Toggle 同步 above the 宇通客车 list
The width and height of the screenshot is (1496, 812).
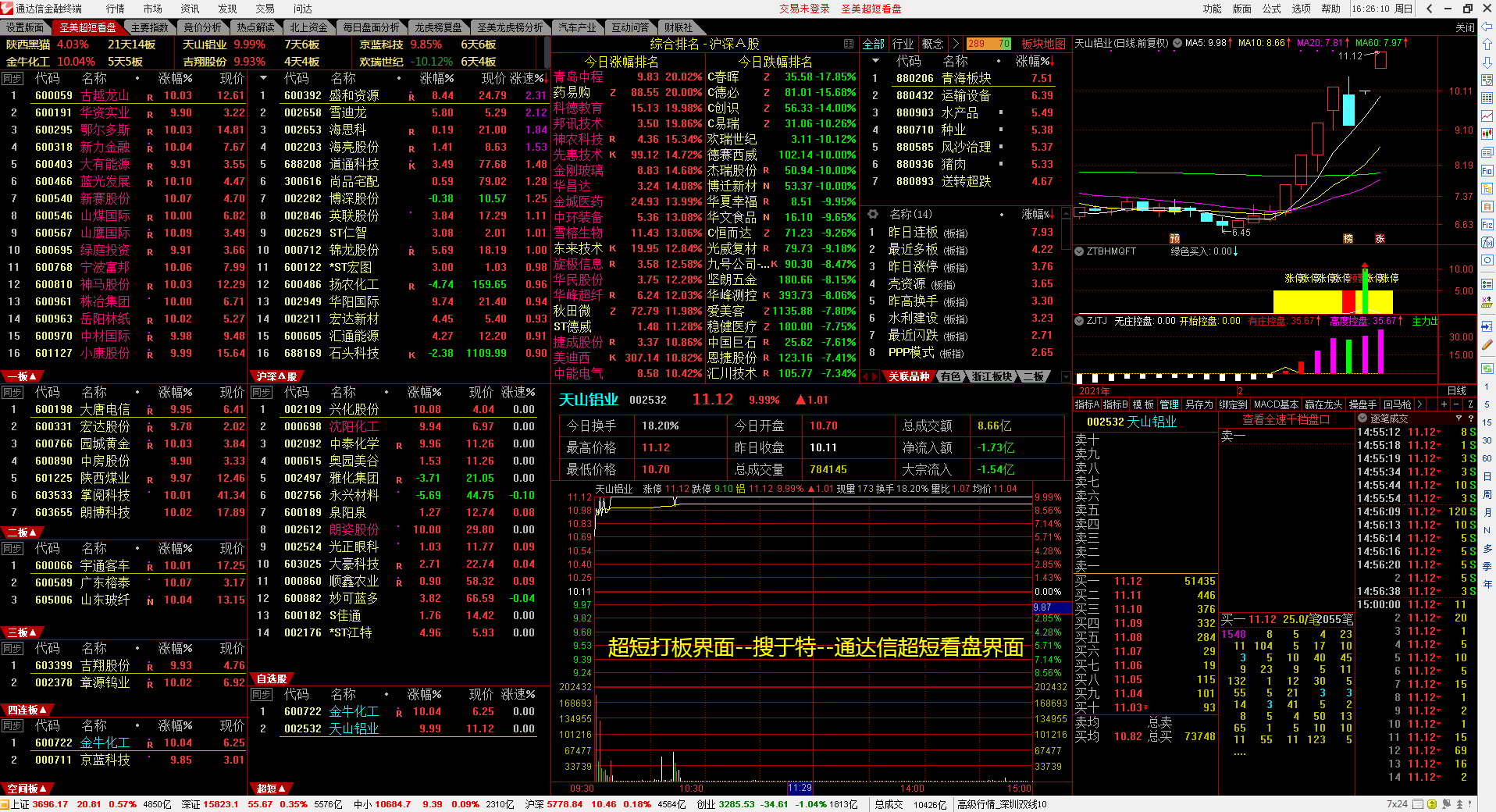(x=12, y=548)
